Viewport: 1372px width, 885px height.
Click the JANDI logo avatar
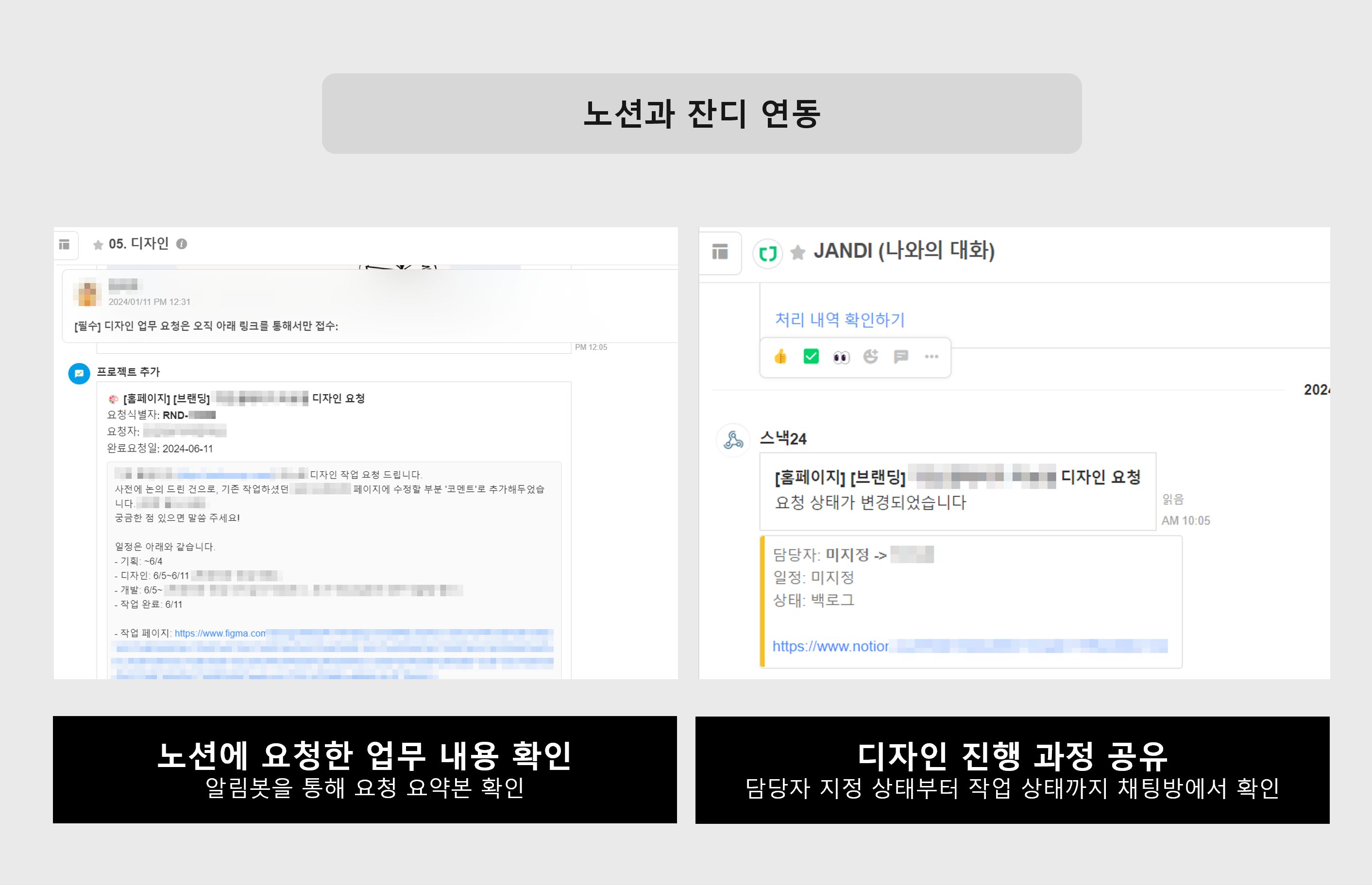coord(767,253)
